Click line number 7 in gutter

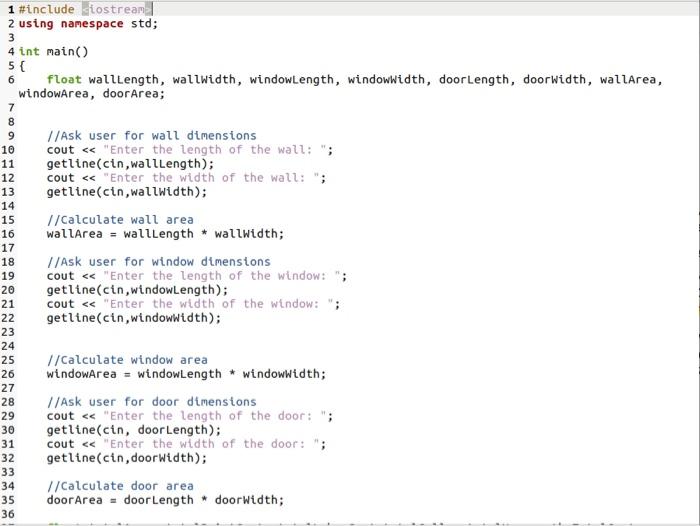pyautogui.click(x=11, y=108)
